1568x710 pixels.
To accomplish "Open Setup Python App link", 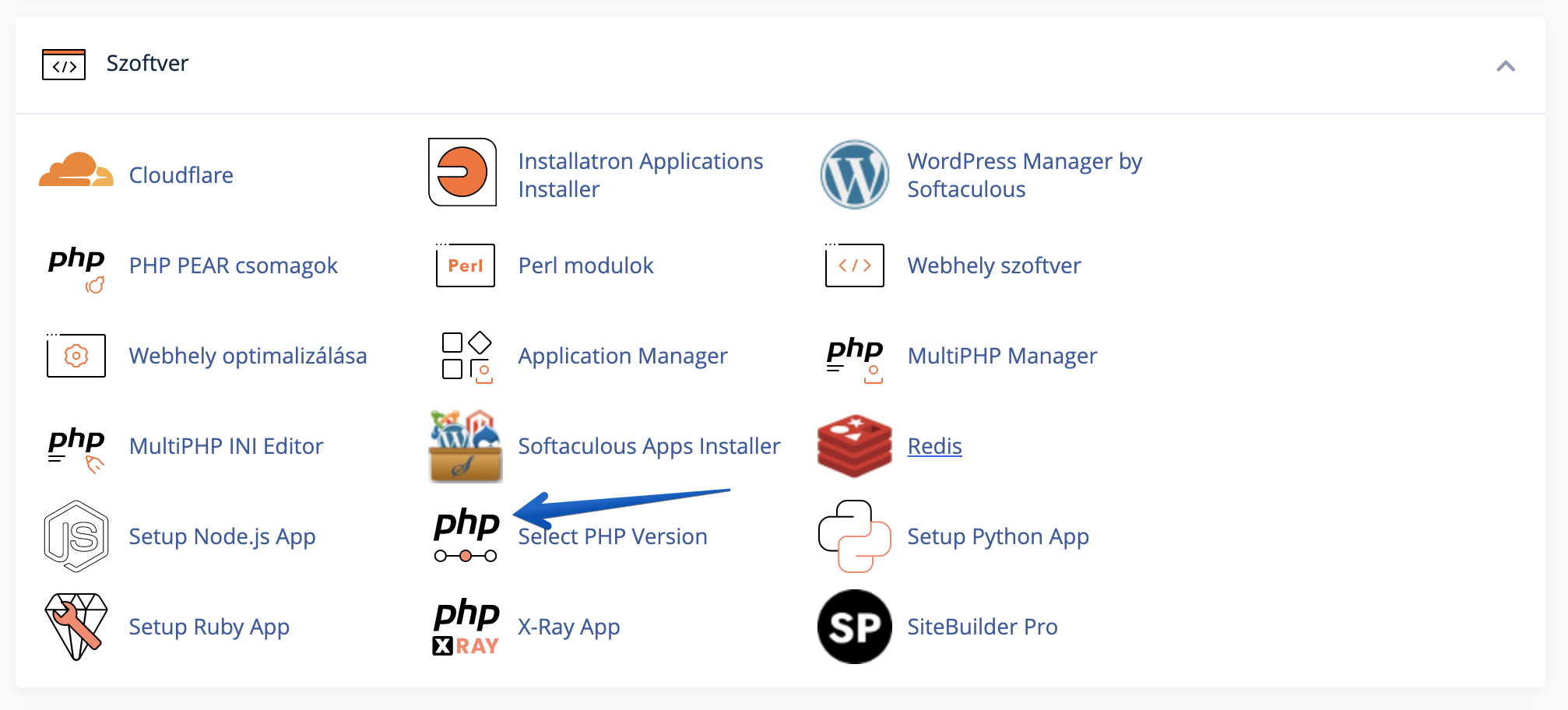I will (x=998, y=536).
